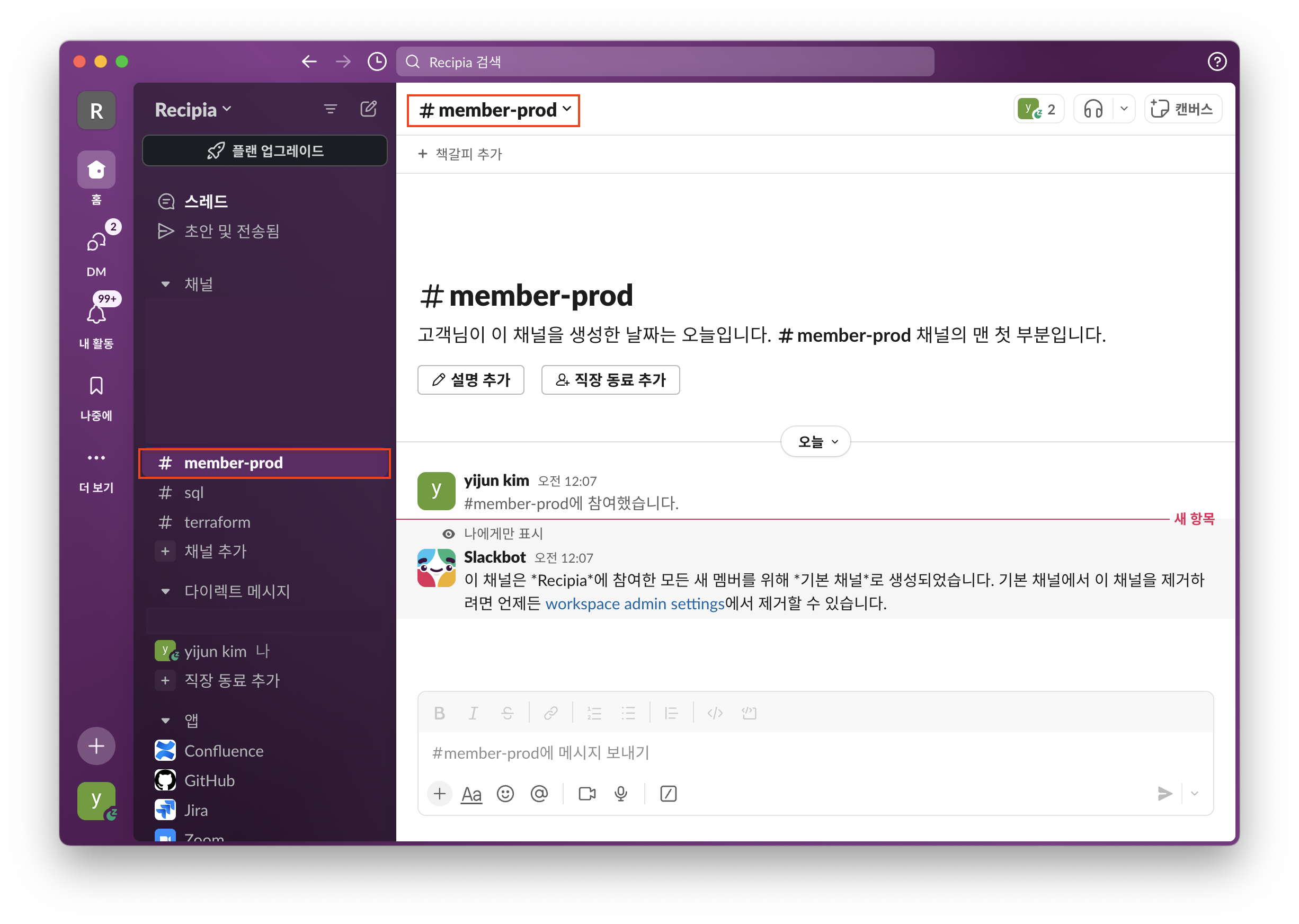The image size is (1299, 924).
Task: Record an audio clip
Action: (x=620, y=794)
